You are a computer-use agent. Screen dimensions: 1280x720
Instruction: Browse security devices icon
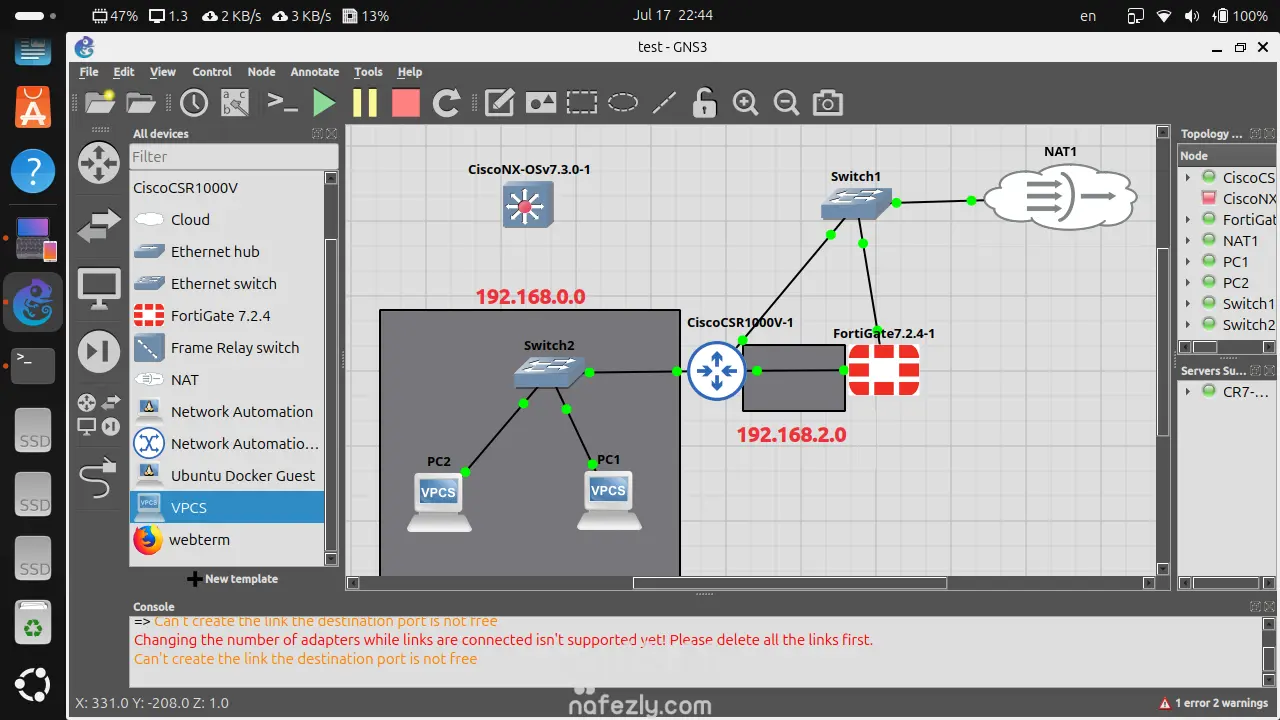click(99, 351)
